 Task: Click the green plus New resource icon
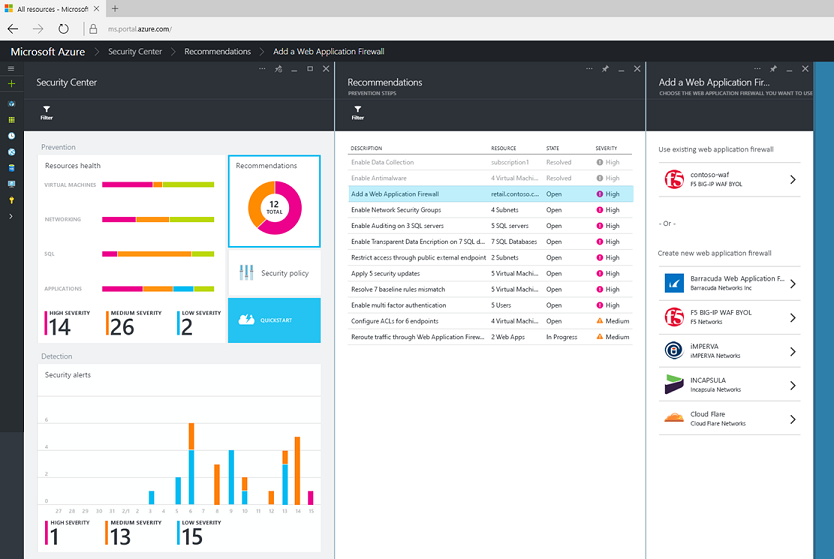coord(11,84)
